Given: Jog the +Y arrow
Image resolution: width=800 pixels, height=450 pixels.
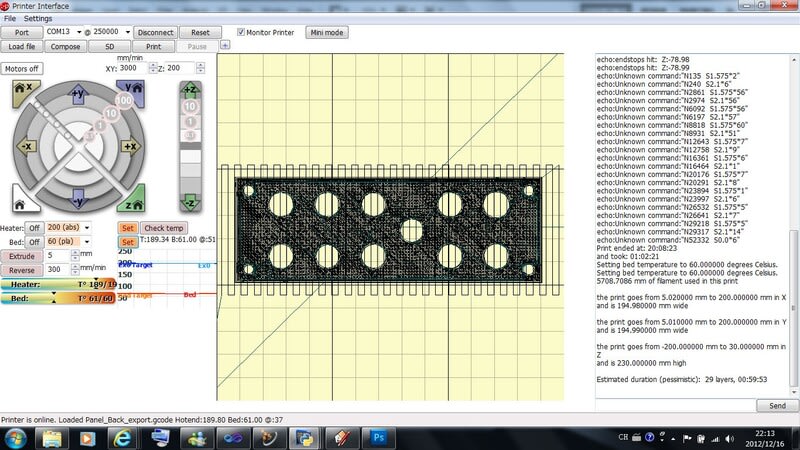Looking at the screenshot, I should pos(78,94).
